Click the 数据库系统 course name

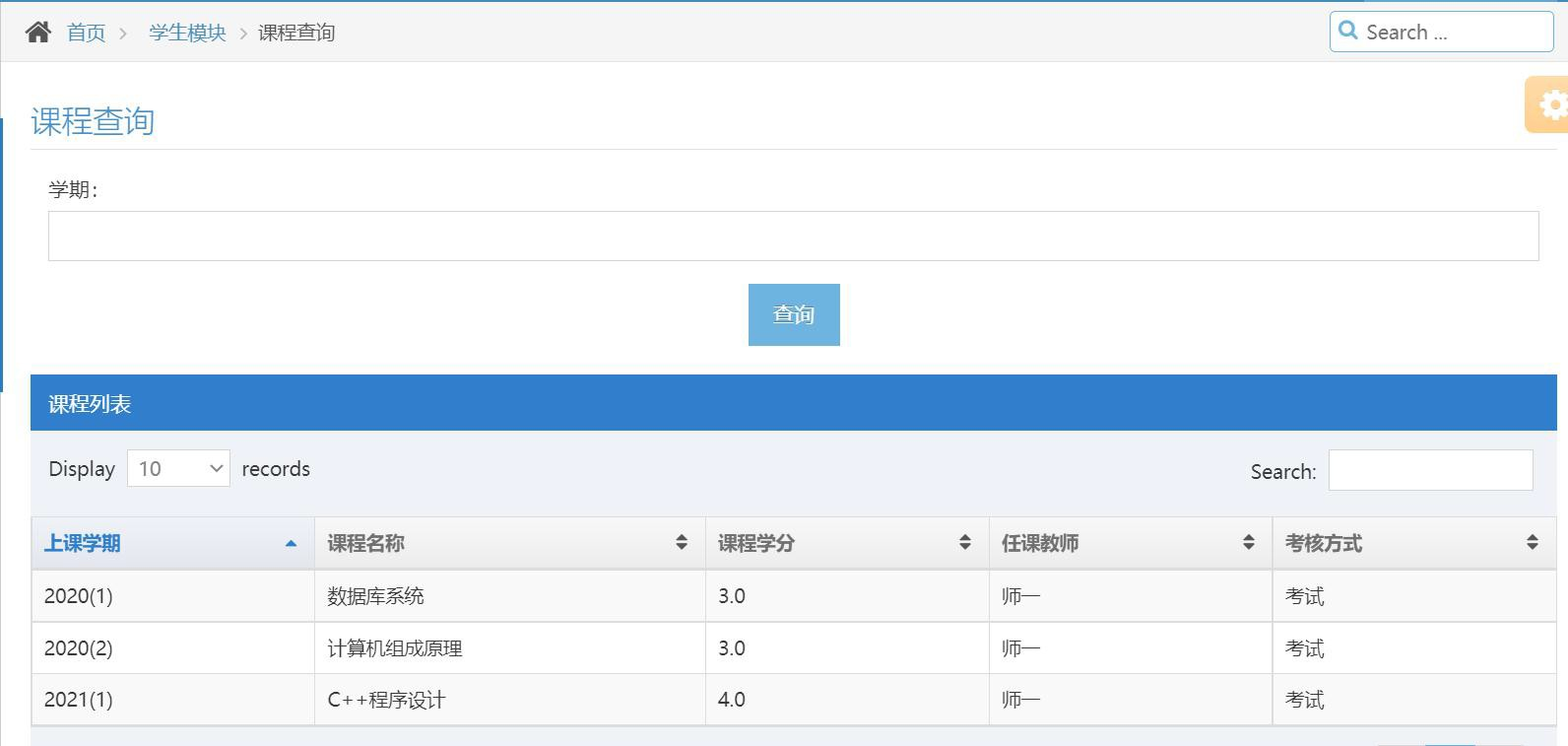coord(375,596)
